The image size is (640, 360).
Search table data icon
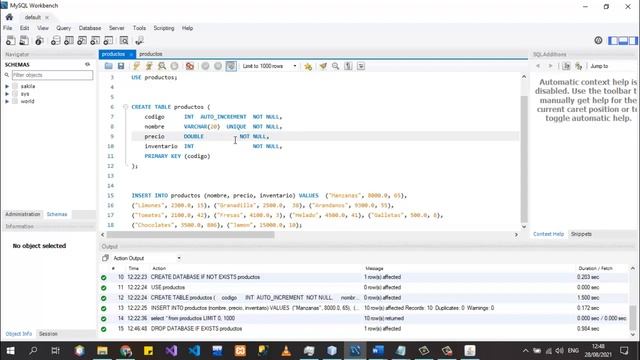[x=124, y=40]
